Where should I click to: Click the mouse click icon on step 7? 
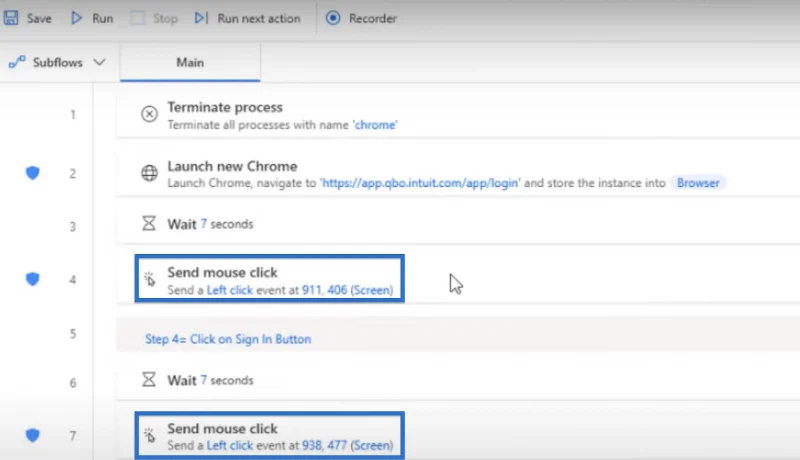coord(149,435)
